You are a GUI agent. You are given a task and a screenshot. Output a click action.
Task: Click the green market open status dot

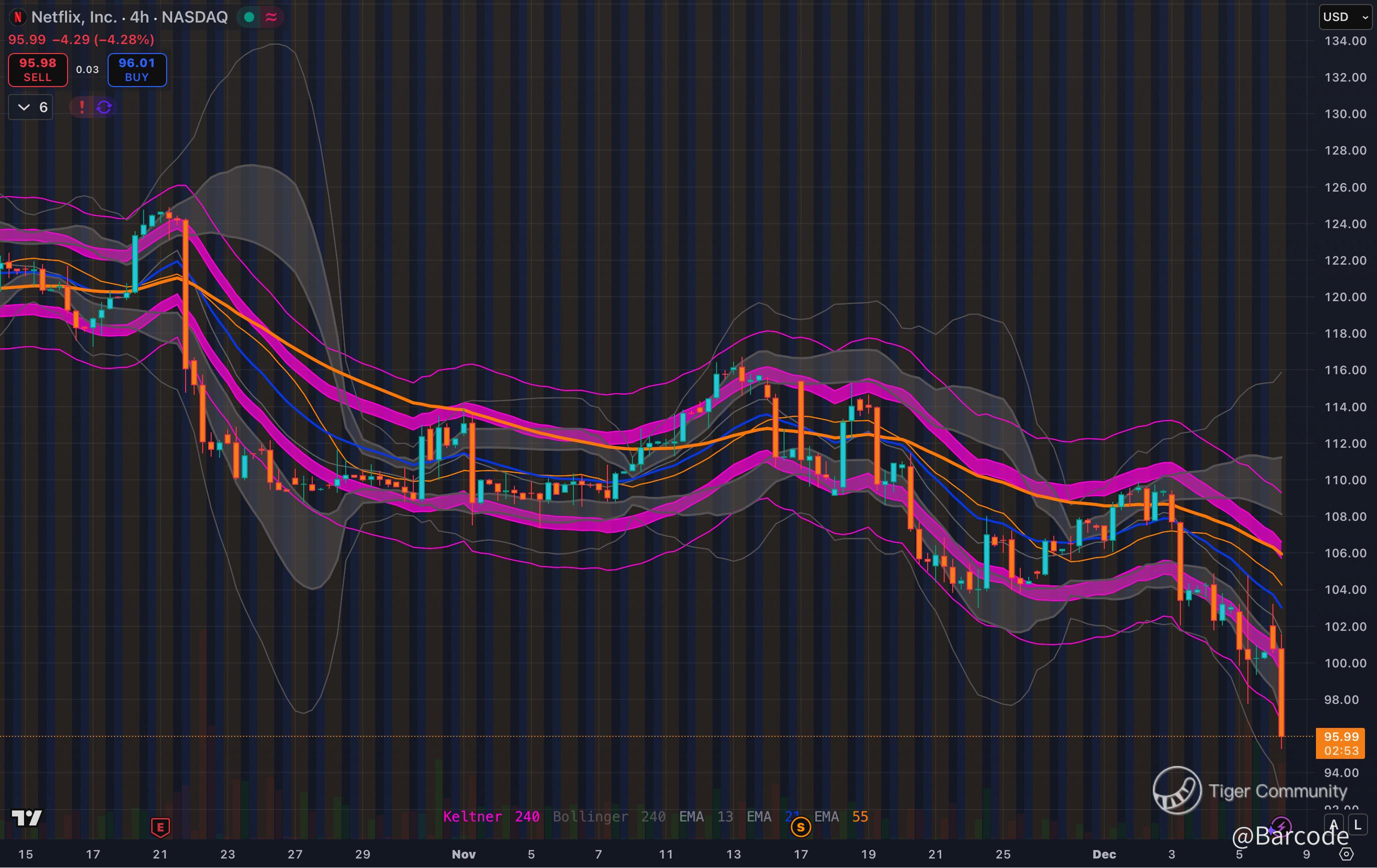tap(249, 17)
